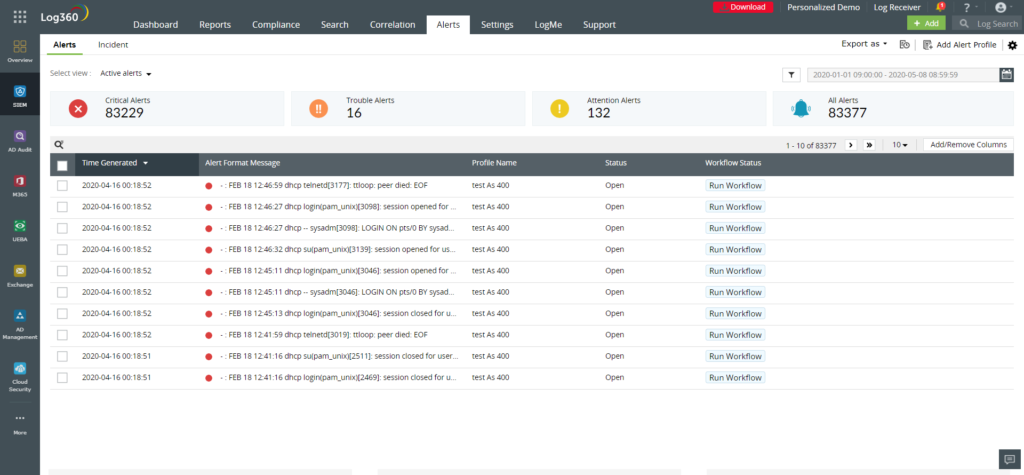Go to next page of alerts
Image resolution: width=1024 pixels, height=475 pixels.
(x=851, y=145)
